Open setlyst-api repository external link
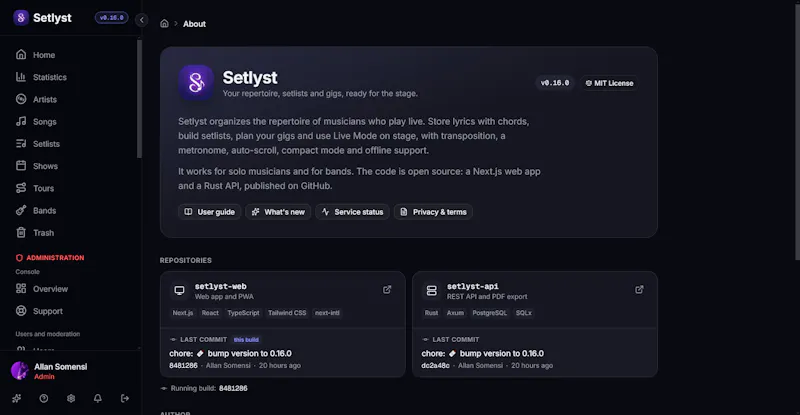Image resolution: width=800 pixels, height=415 pixels. coord(639,289)
